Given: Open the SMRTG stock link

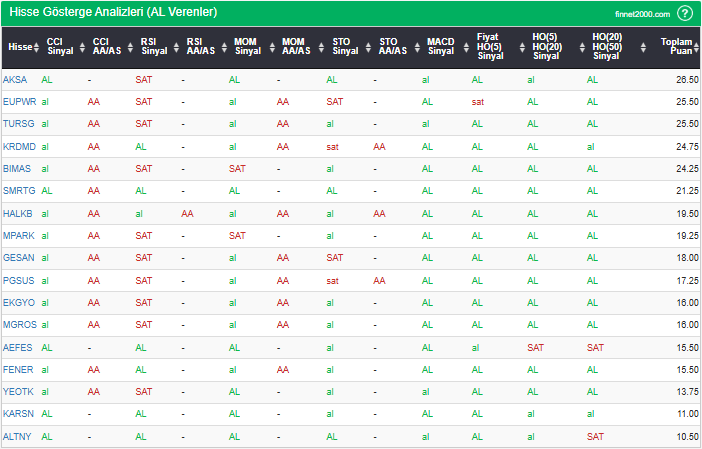Looking at the screenshot, I should coord(19,191).
